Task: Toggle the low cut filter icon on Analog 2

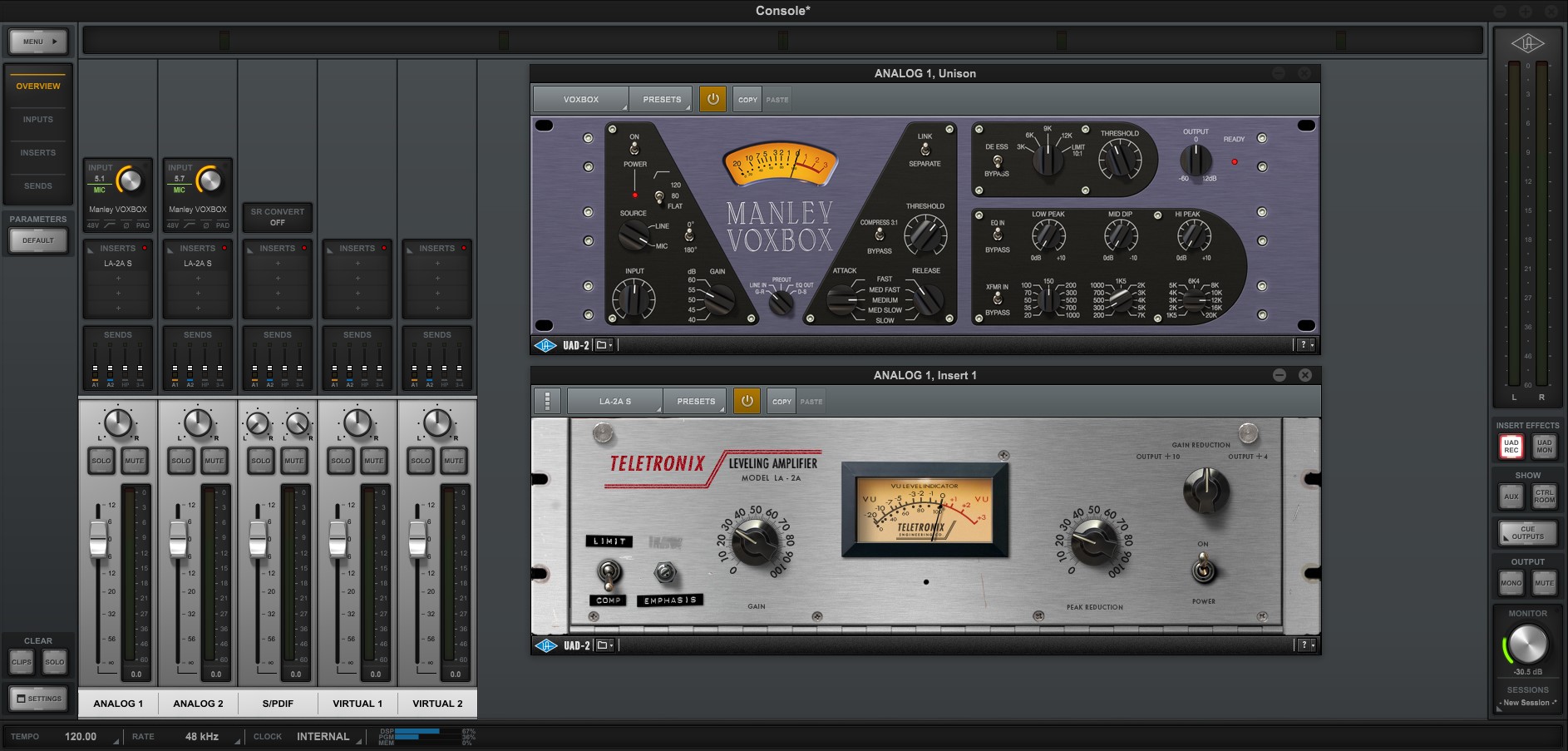Action: point(190,225)
